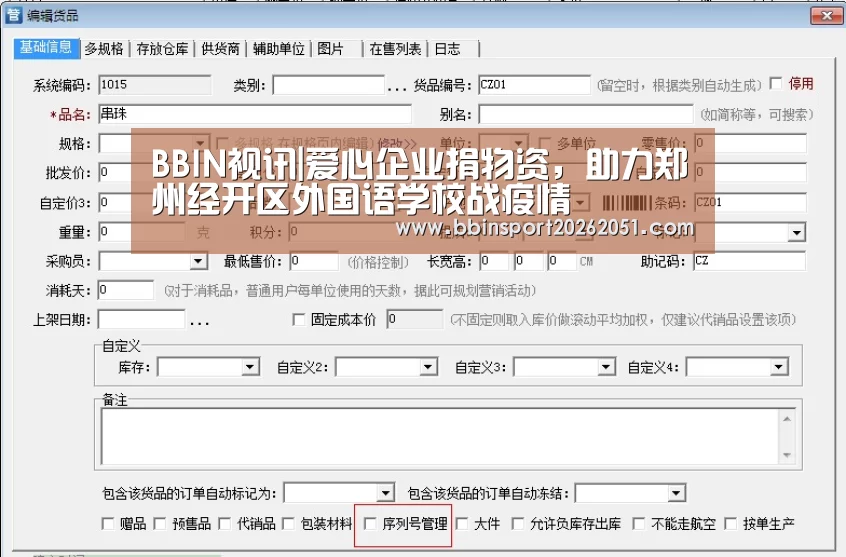Click the 重量 input field
Screen dimensions: 846x557
pos(142,232)
